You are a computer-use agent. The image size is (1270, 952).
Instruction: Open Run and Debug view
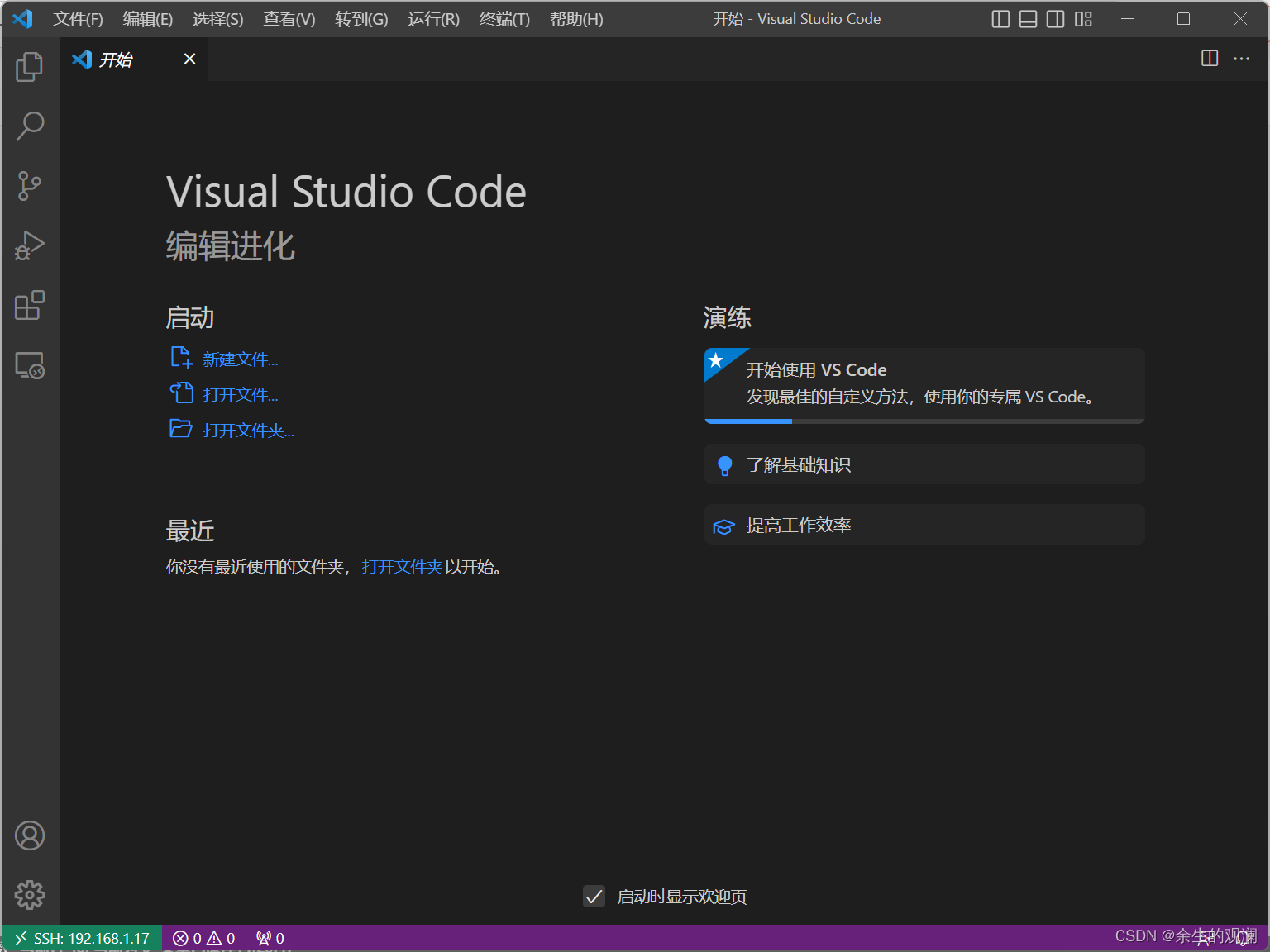(30, 245)
